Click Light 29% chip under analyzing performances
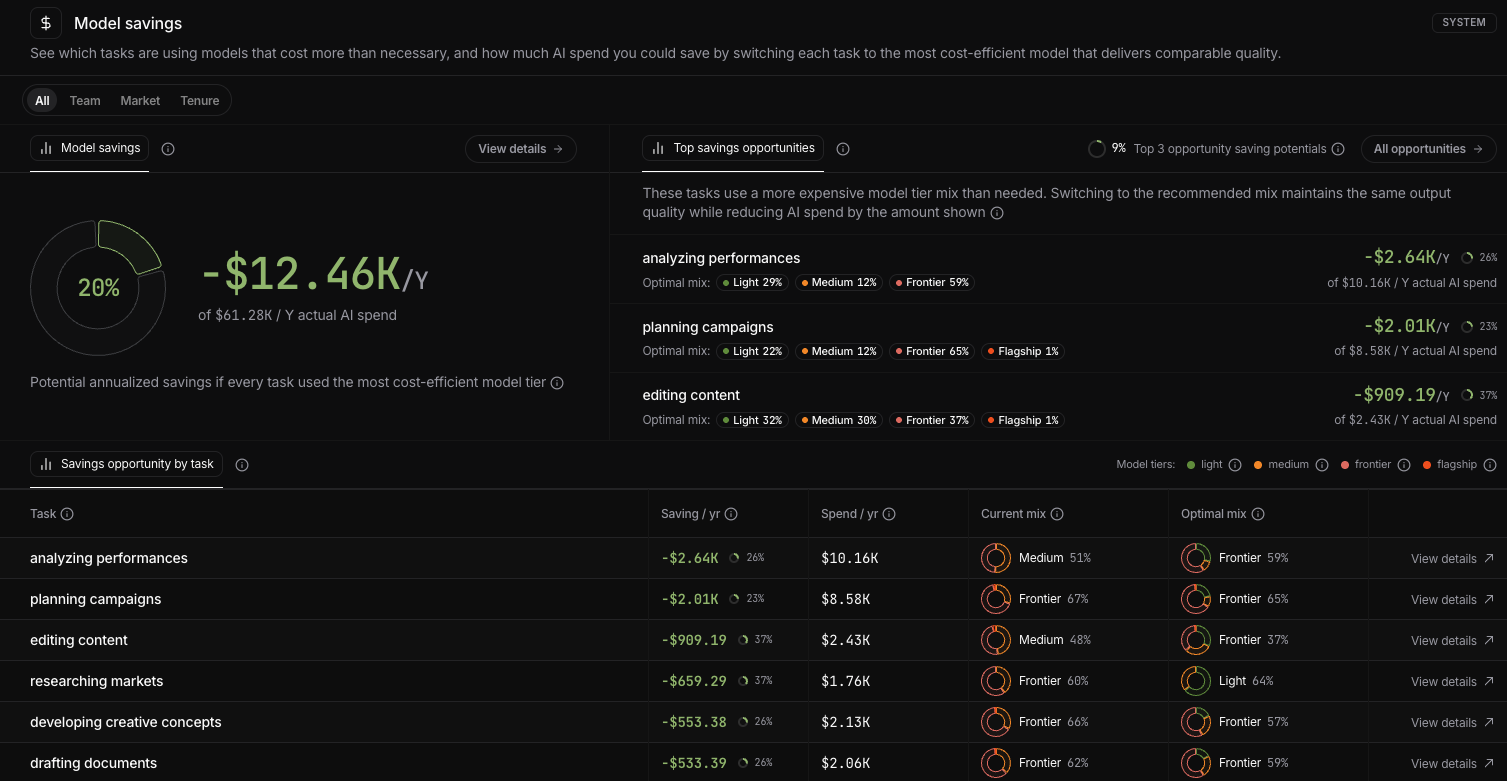 [751, 283]
